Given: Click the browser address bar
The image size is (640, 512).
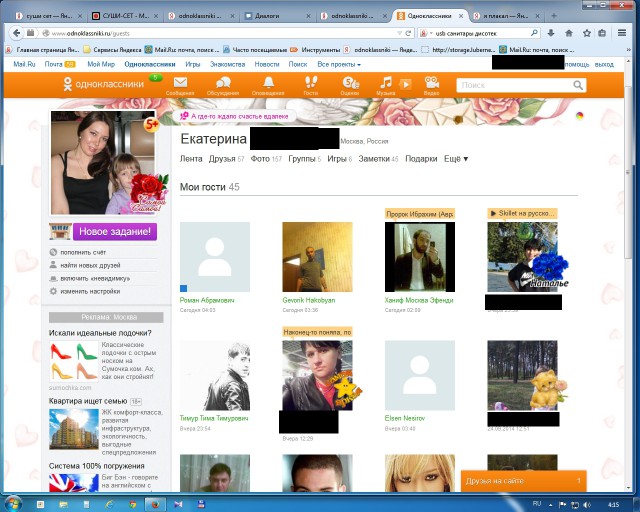Looking at the screenshot, I should coord(222,33).
